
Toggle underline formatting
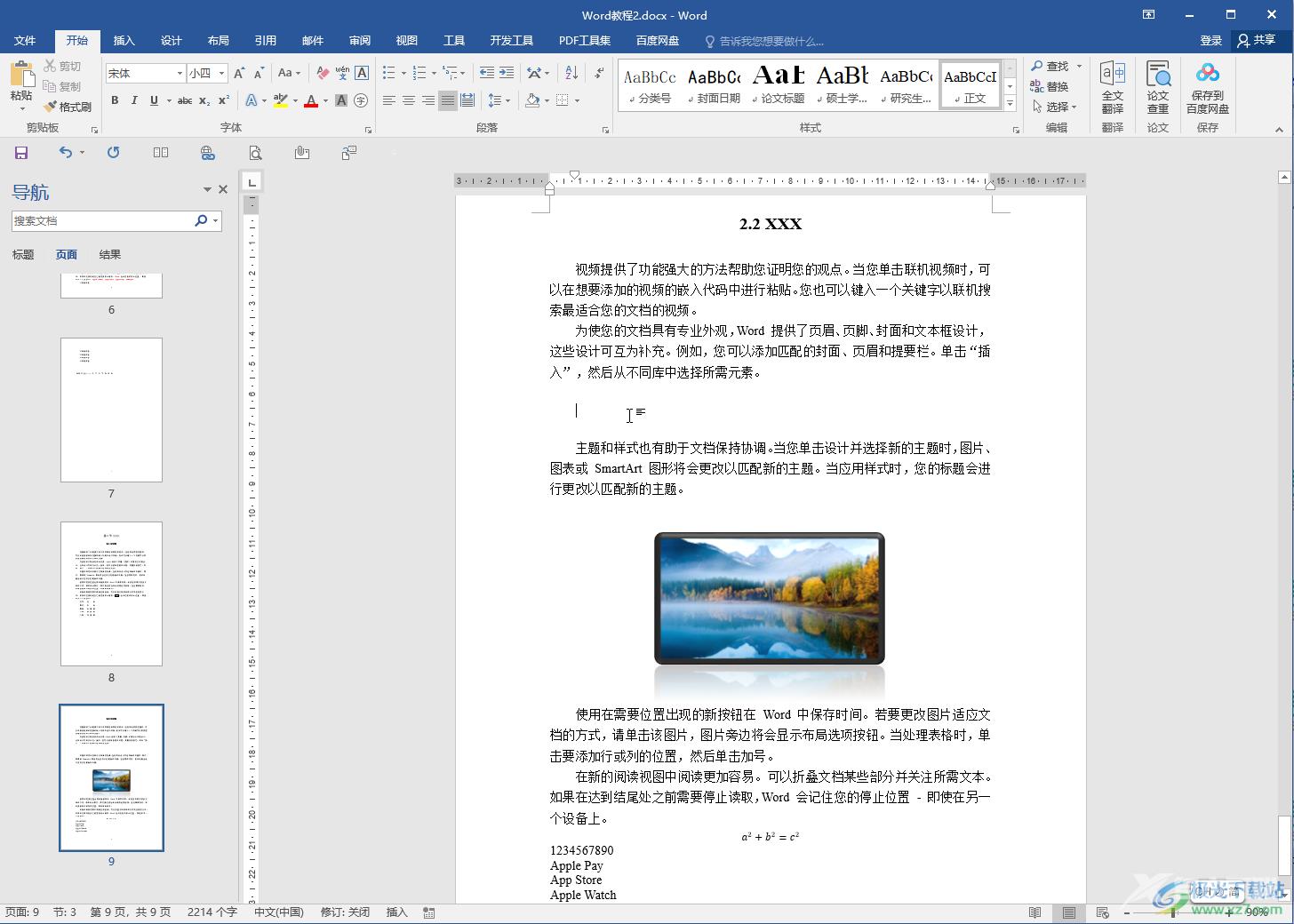[x=154, y=100]
